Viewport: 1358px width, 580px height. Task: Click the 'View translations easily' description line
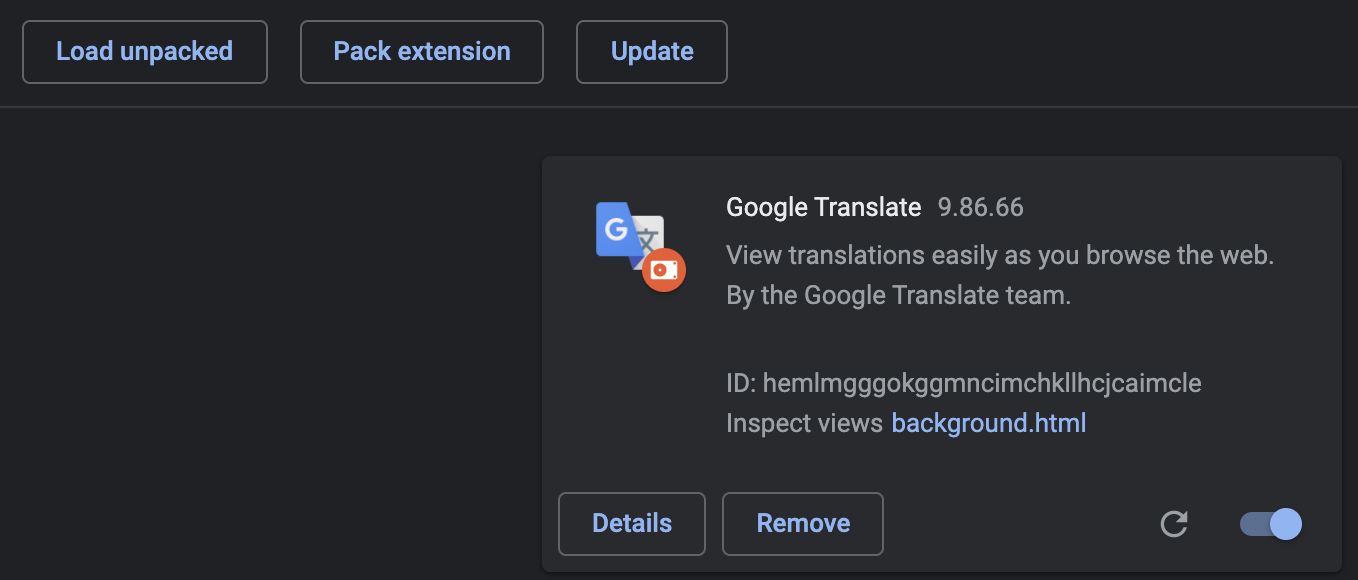click(1000, 255)
